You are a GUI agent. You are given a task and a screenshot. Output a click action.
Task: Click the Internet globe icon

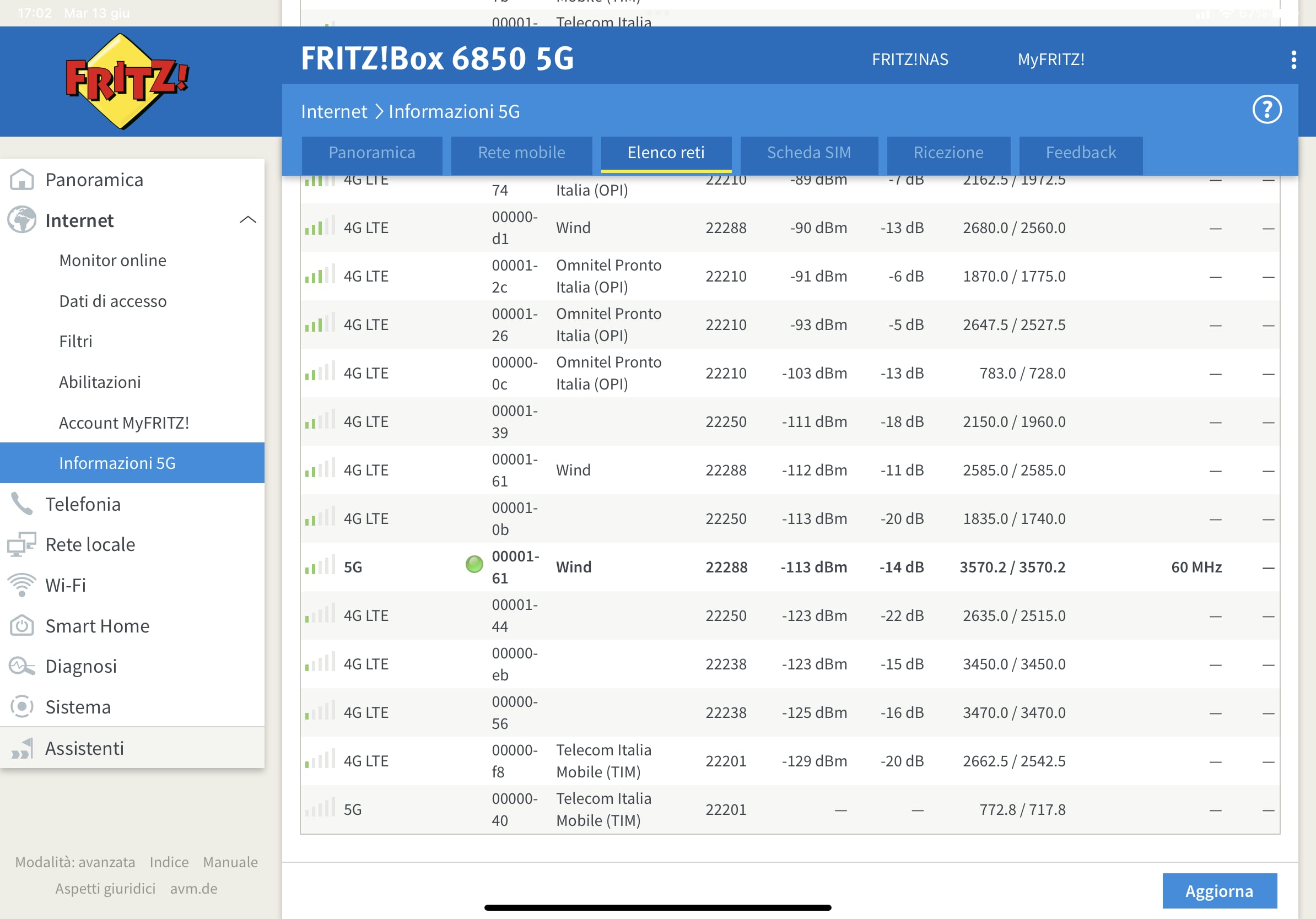(x=22, y=220)
